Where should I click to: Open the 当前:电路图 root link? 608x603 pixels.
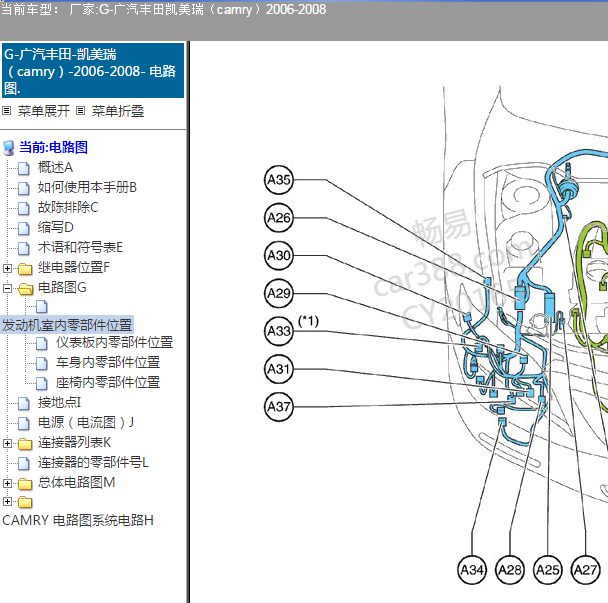54,147
